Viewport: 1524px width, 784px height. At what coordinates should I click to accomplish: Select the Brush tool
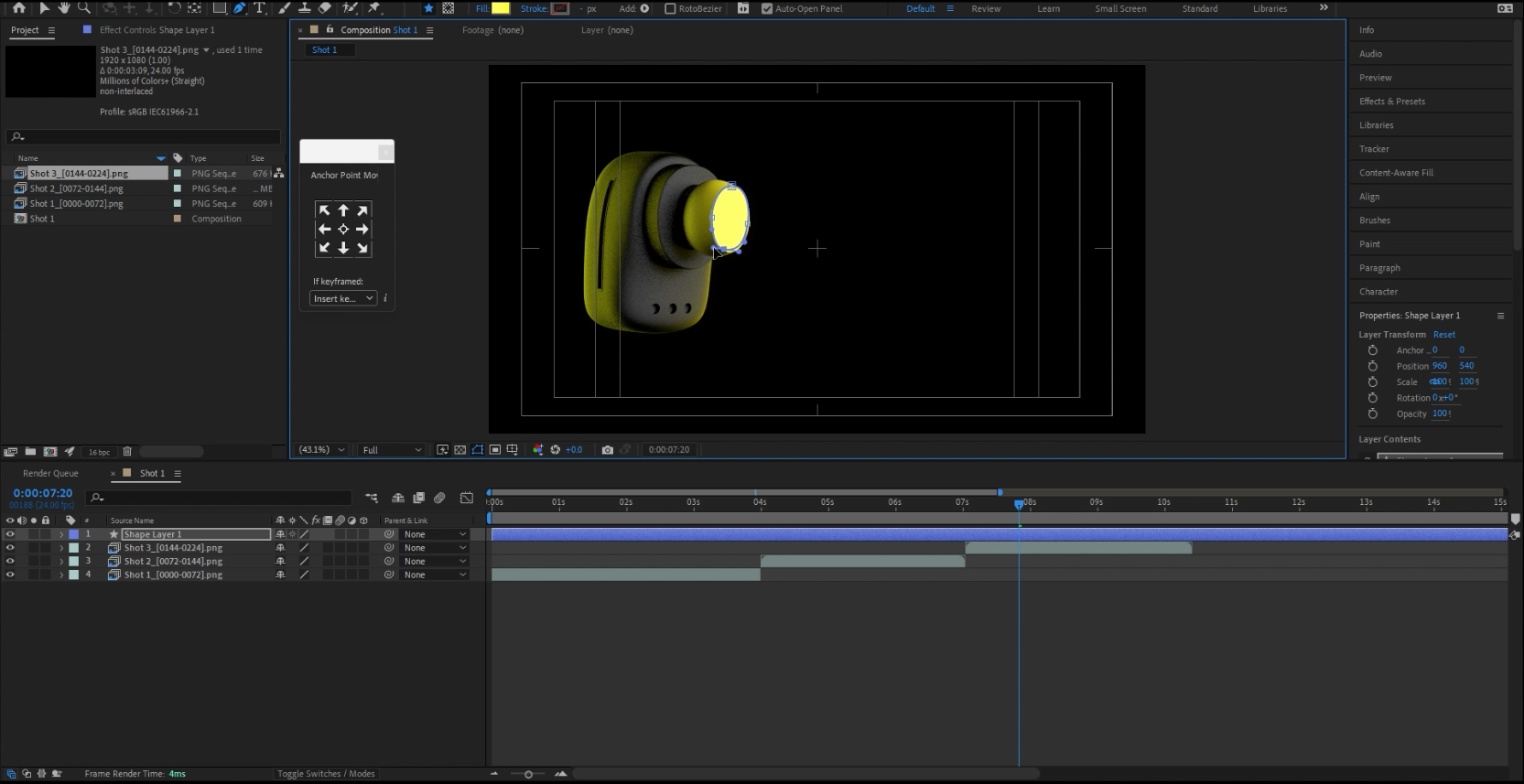(x=285, y=8)
